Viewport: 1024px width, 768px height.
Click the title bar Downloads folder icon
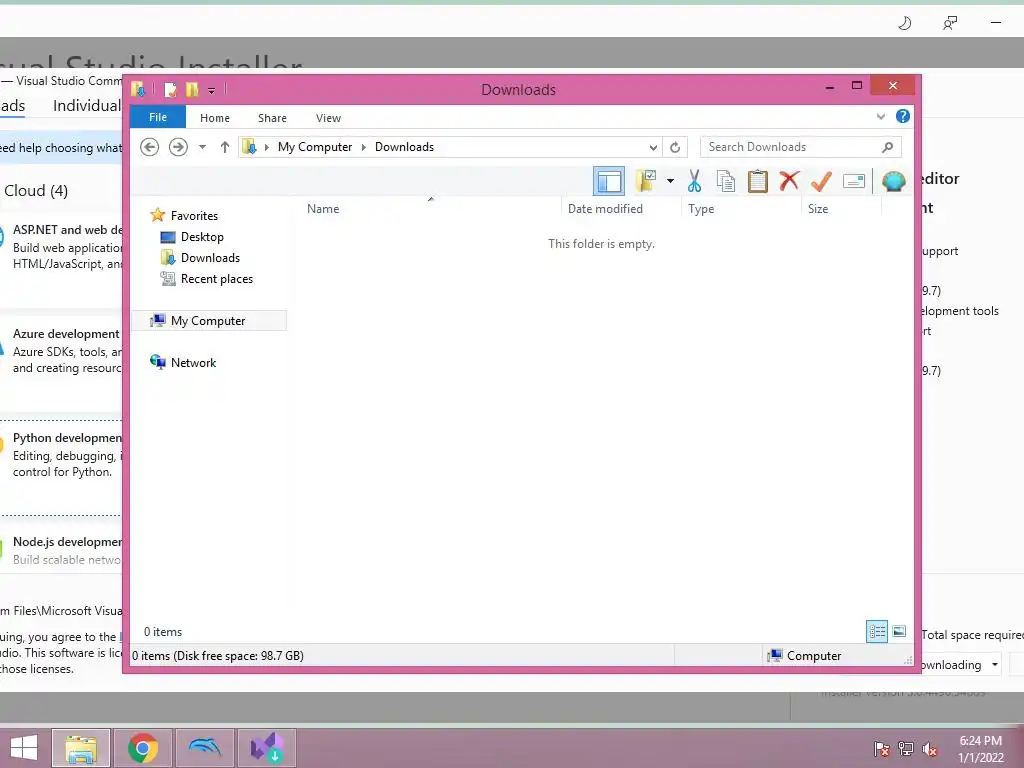click(x=138, y=89)
